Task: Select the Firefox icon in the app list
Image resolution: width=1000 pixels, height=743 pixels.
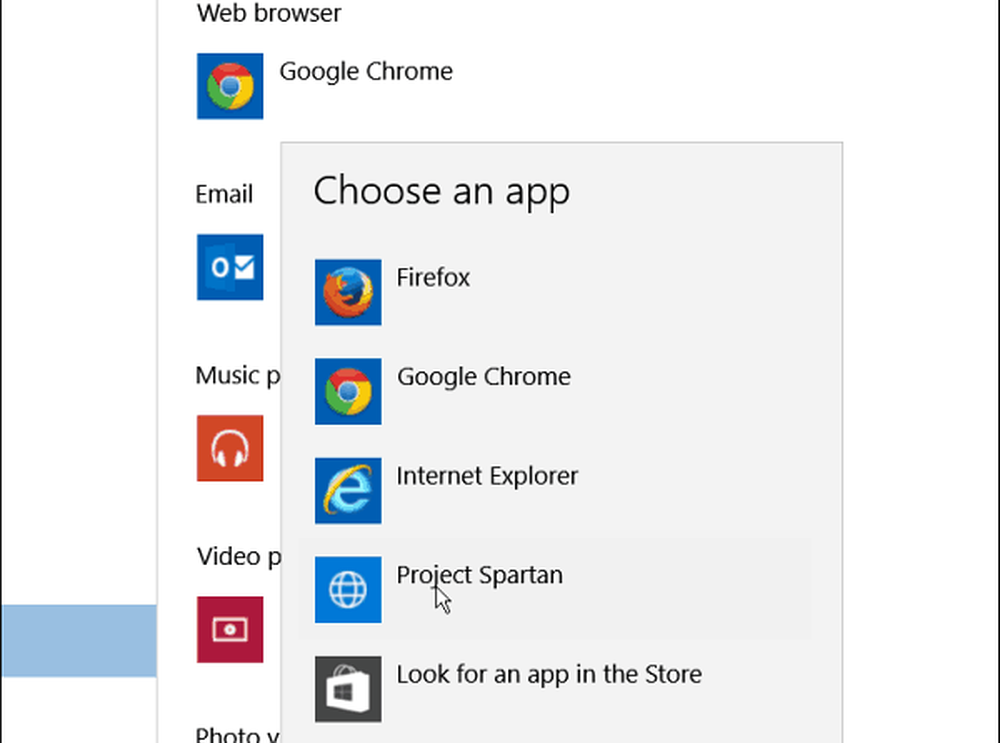Action: click(348, 293)
